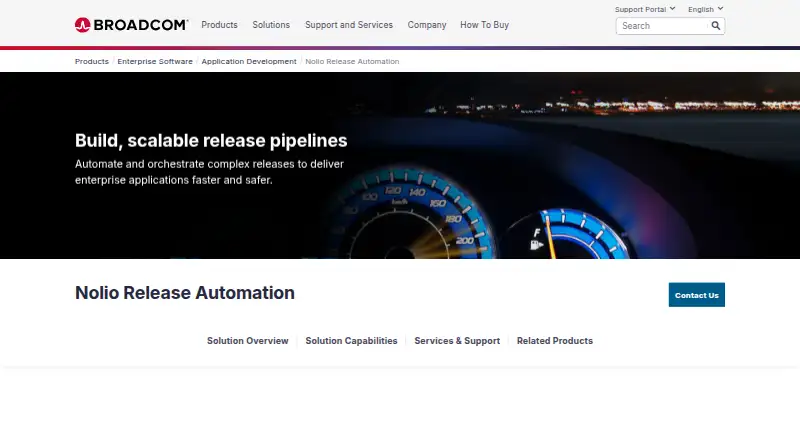Click the hero headline about release pipelines
This screenshot has height=440, width=800.
pyautogui.click(x=211, y=140)
